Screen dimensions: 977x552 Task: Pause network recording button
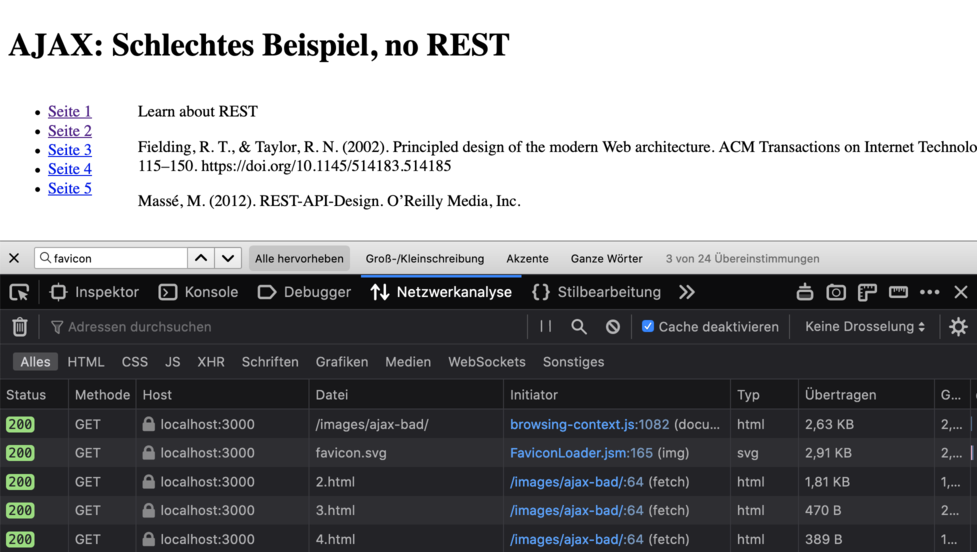[x=546, y=326]
